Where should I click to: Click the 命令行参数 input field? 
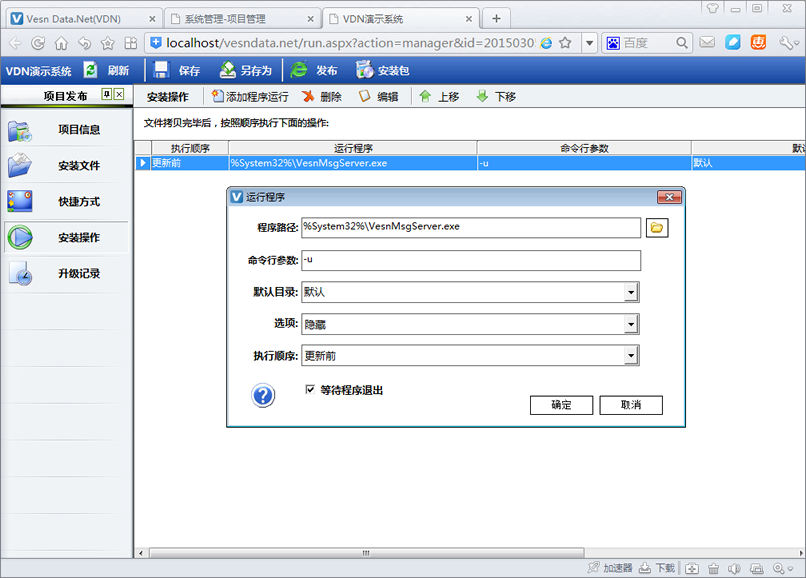click(470, 260)
